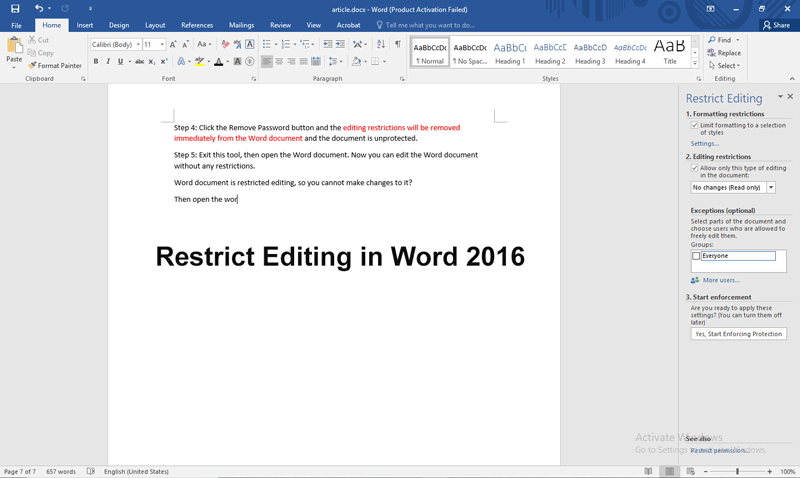Click the Numbering list icon

(286, 44)
